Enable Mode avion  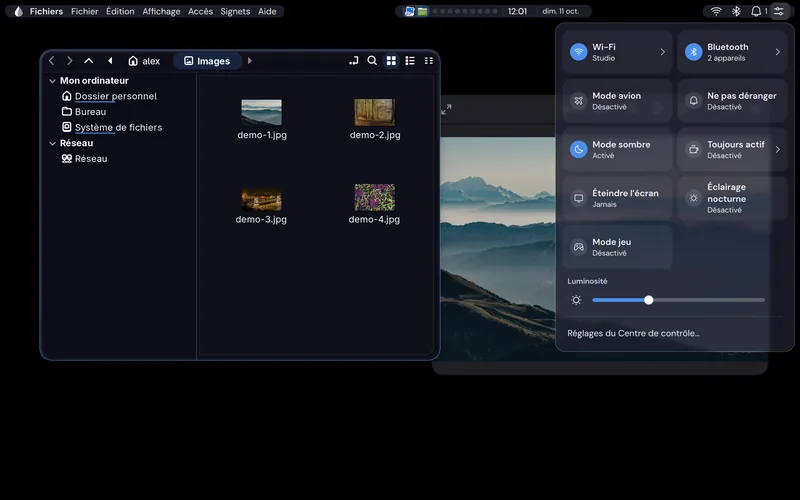(617, 101)
